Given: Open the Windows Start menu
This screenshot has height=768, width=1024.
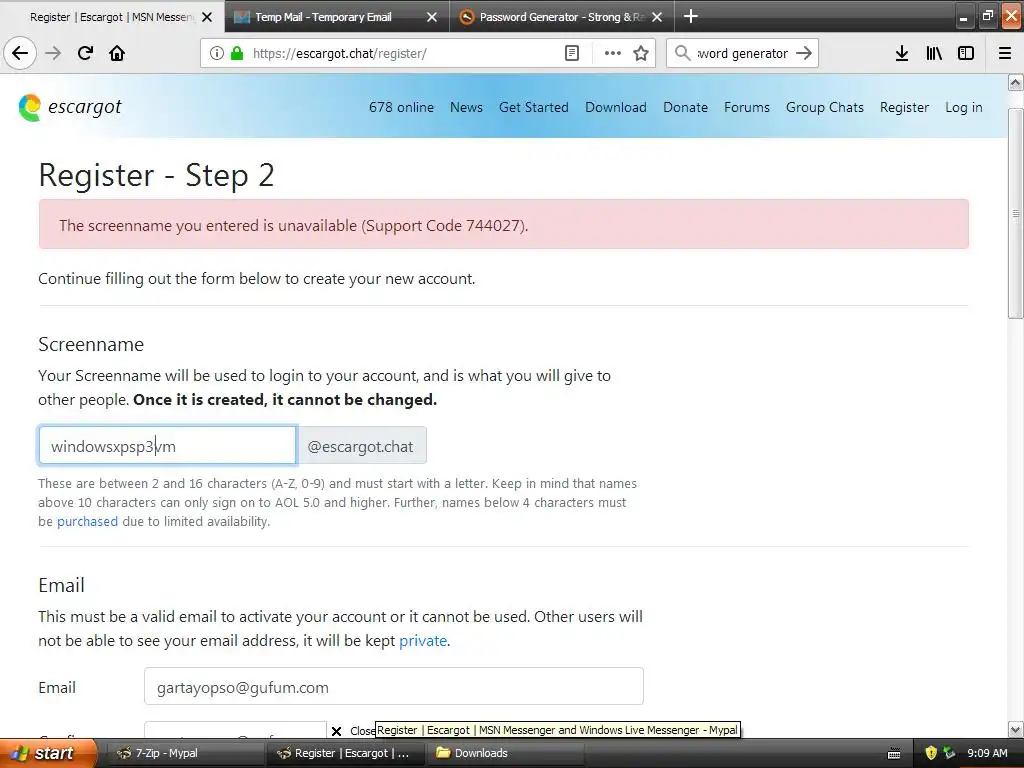Looking at the screenshot, I should pyautogui.click(x=48, y=753).
